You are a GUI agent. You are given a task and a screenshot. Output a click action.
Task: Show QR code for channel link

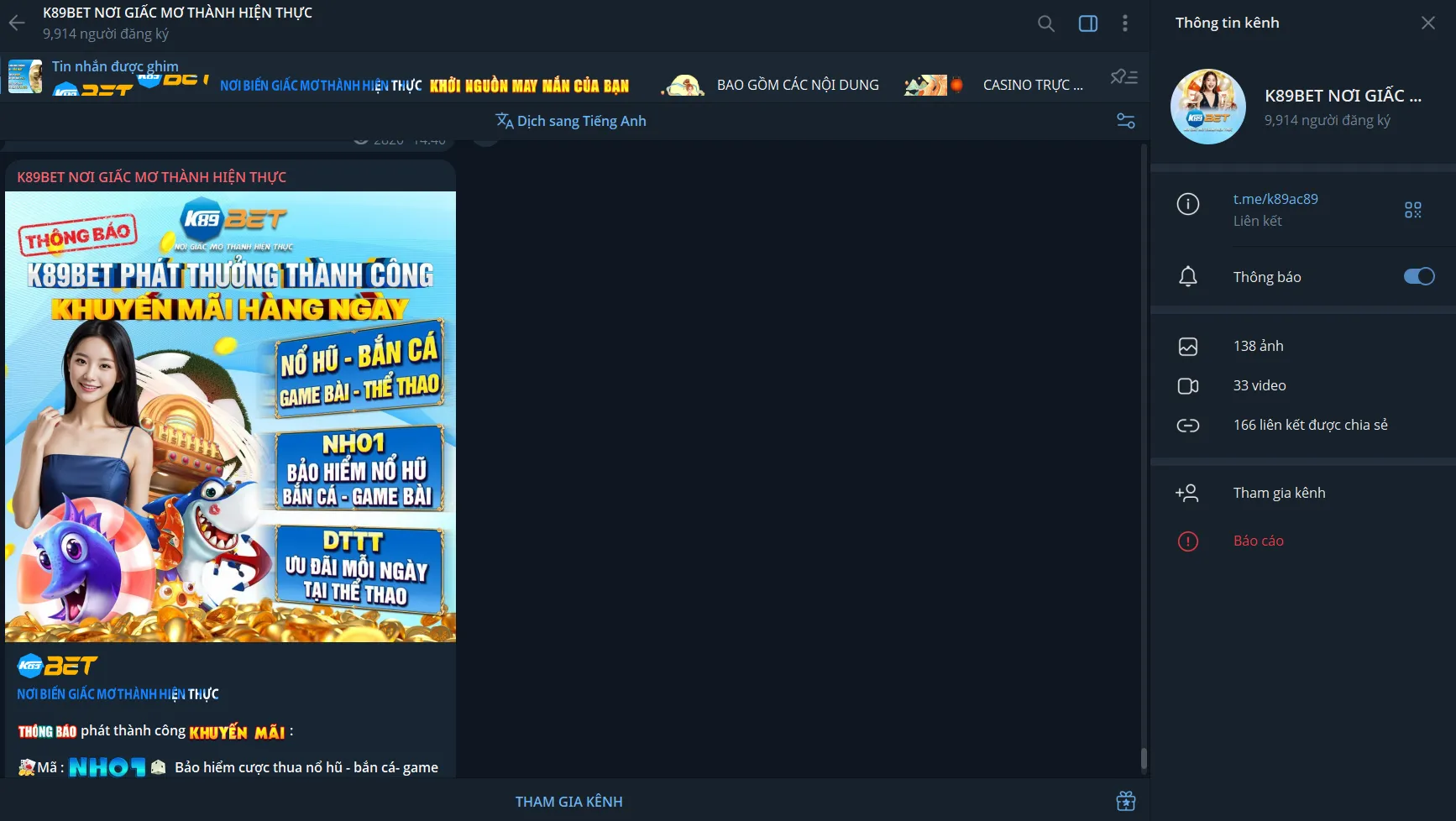click(x=1412, y=210)
